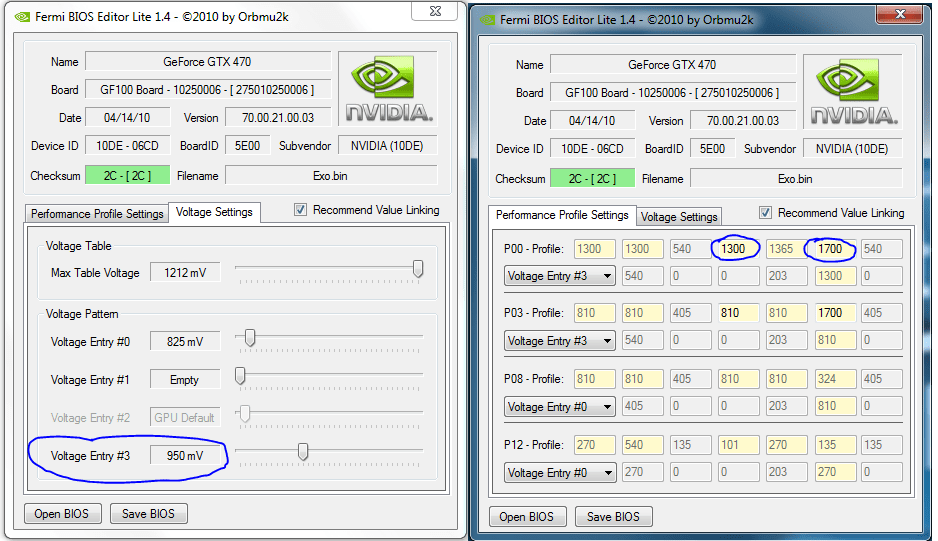
Task: Open P12 Profile voltage entry dropdown
Action: (559, 473)
